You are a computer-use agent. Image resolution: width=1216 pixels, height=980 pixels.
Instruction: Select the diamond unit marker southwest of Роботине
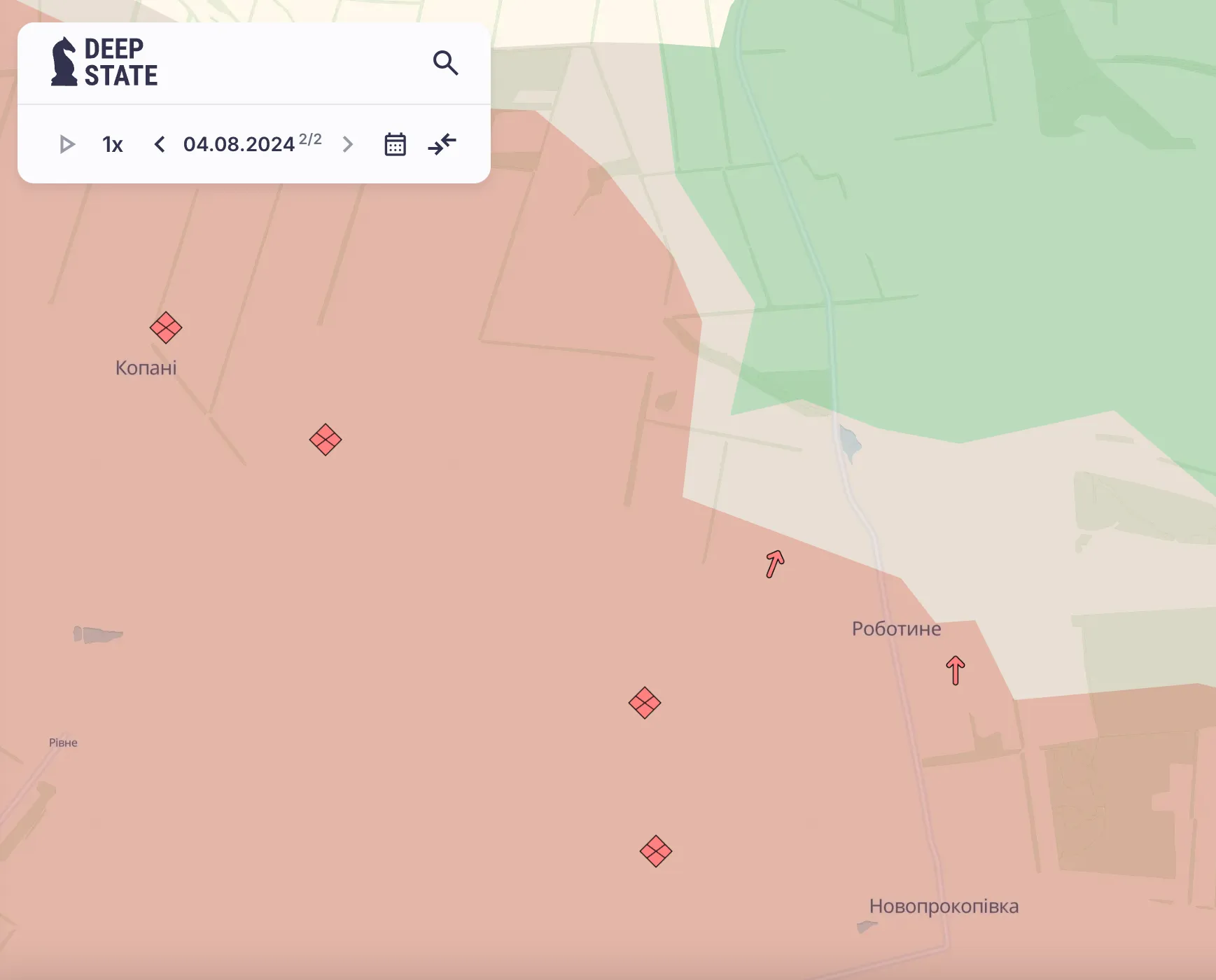click(645, 703)
